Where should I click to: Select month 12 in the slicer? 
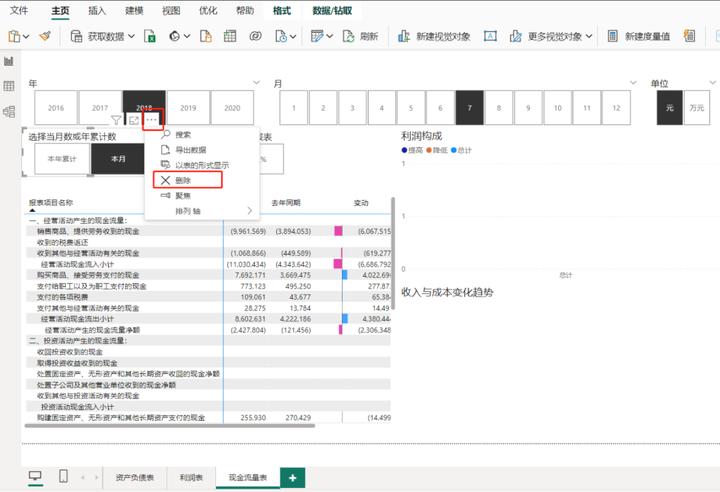[x=616, y=108]
